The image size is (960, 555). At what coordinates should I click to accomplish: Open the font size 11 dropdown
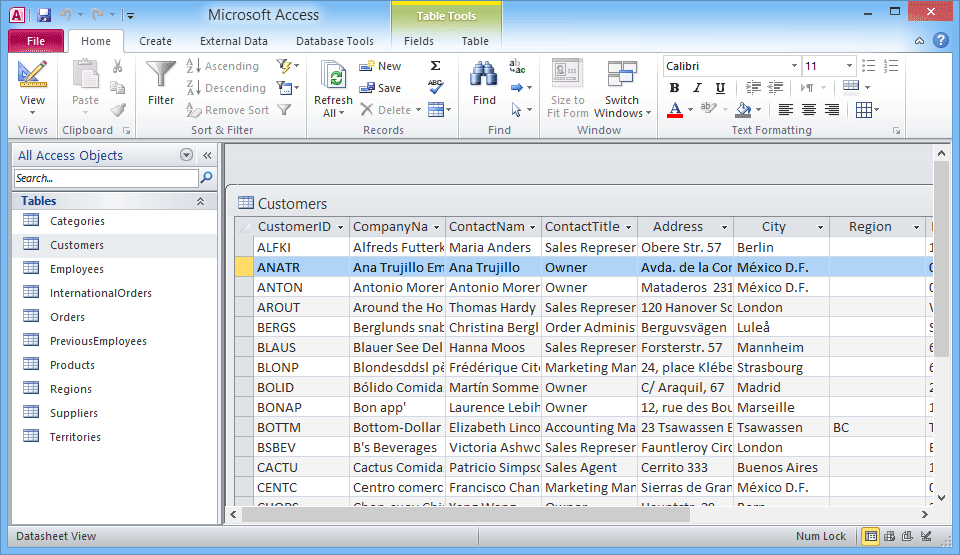(x=849, y=66)
